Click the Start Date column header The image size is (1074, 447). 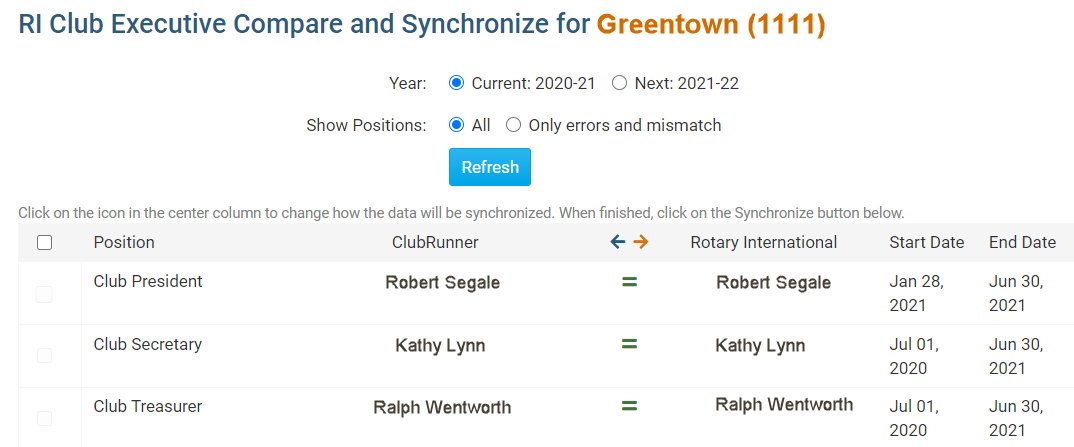click(927, 242)
